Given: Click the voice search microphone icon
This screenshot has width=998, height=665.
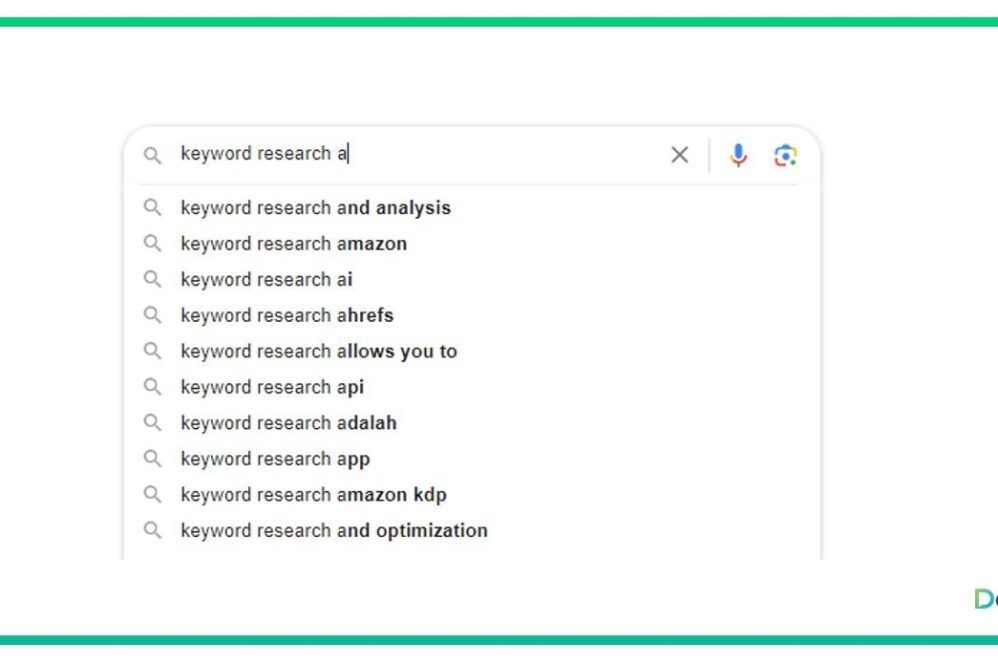Looking at the screenshot, I should click(738, 155).
